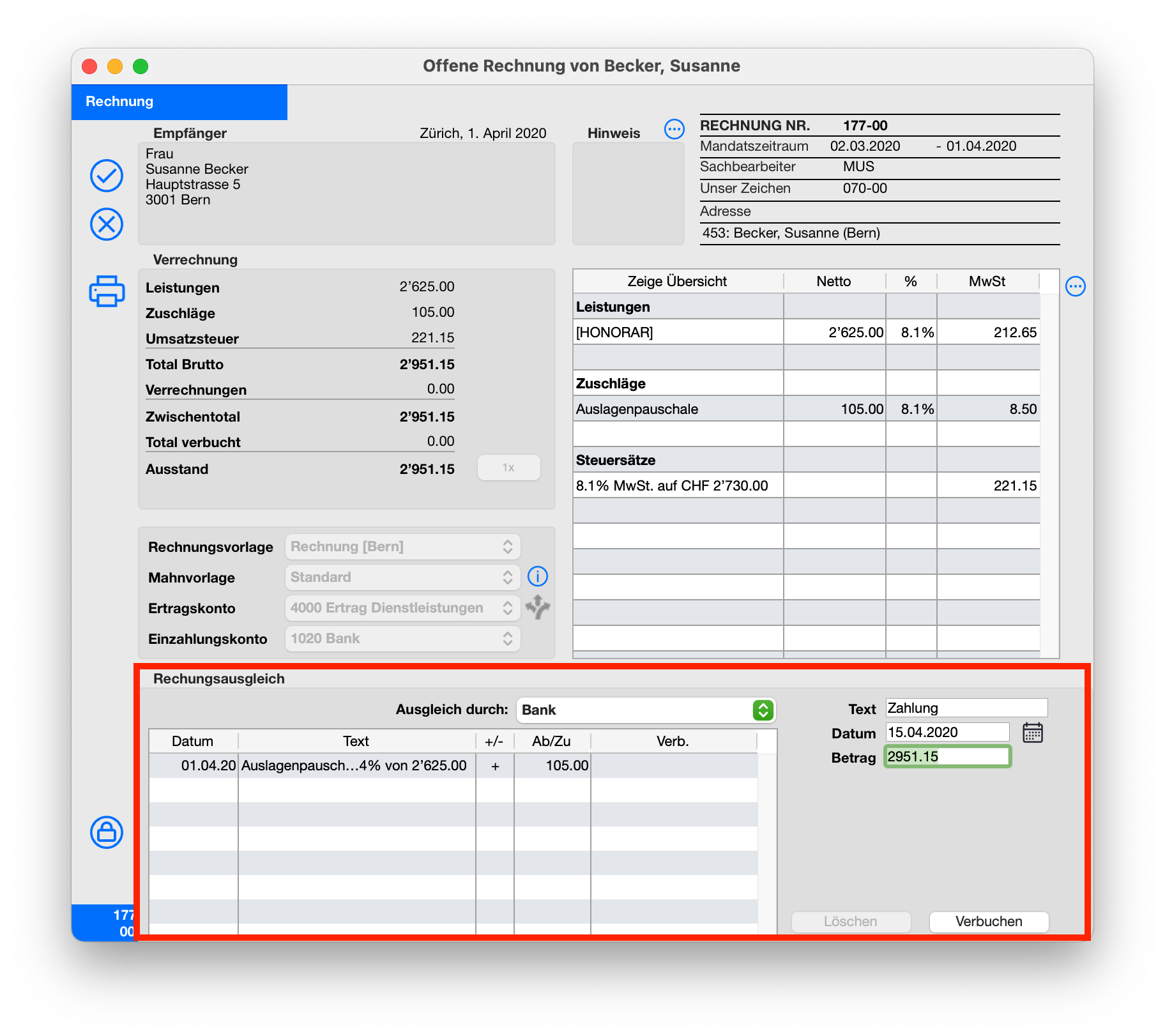Click the Datum field with 15.04.2020

[947, 733]
